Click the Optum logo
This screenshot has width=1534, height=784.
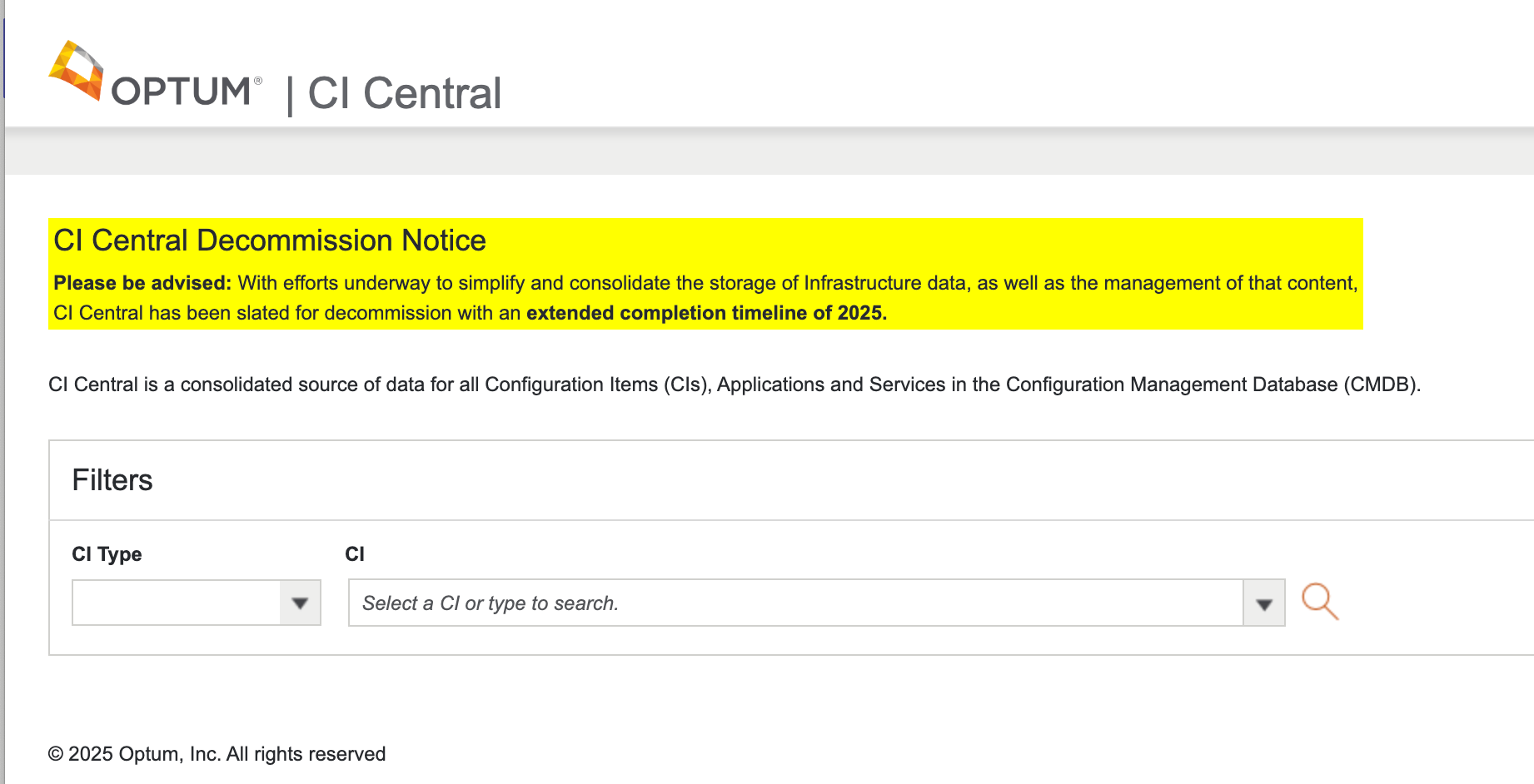tap(156, 74)
